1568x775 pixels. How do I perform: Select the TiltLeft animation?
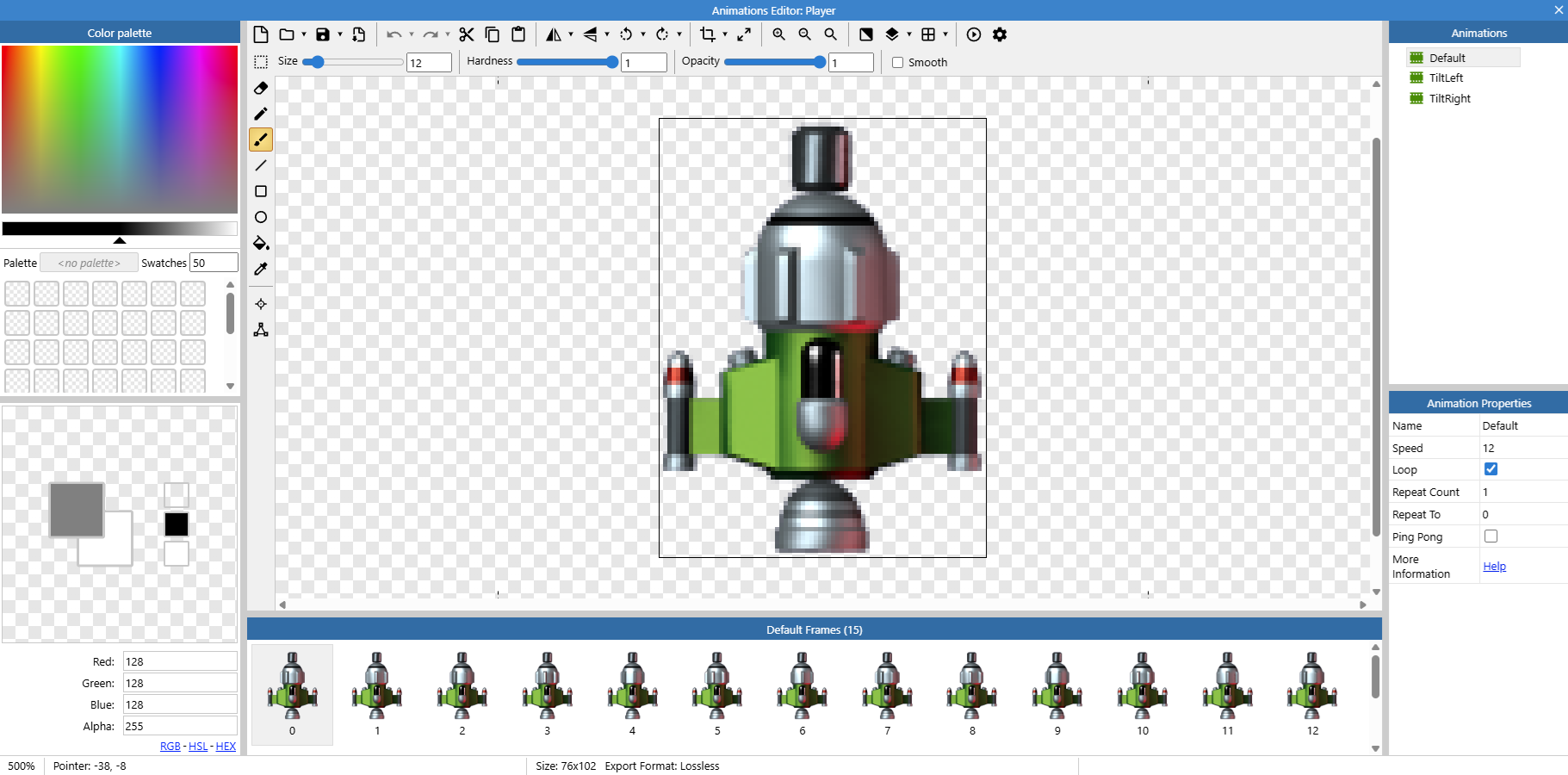(1446, 77)
